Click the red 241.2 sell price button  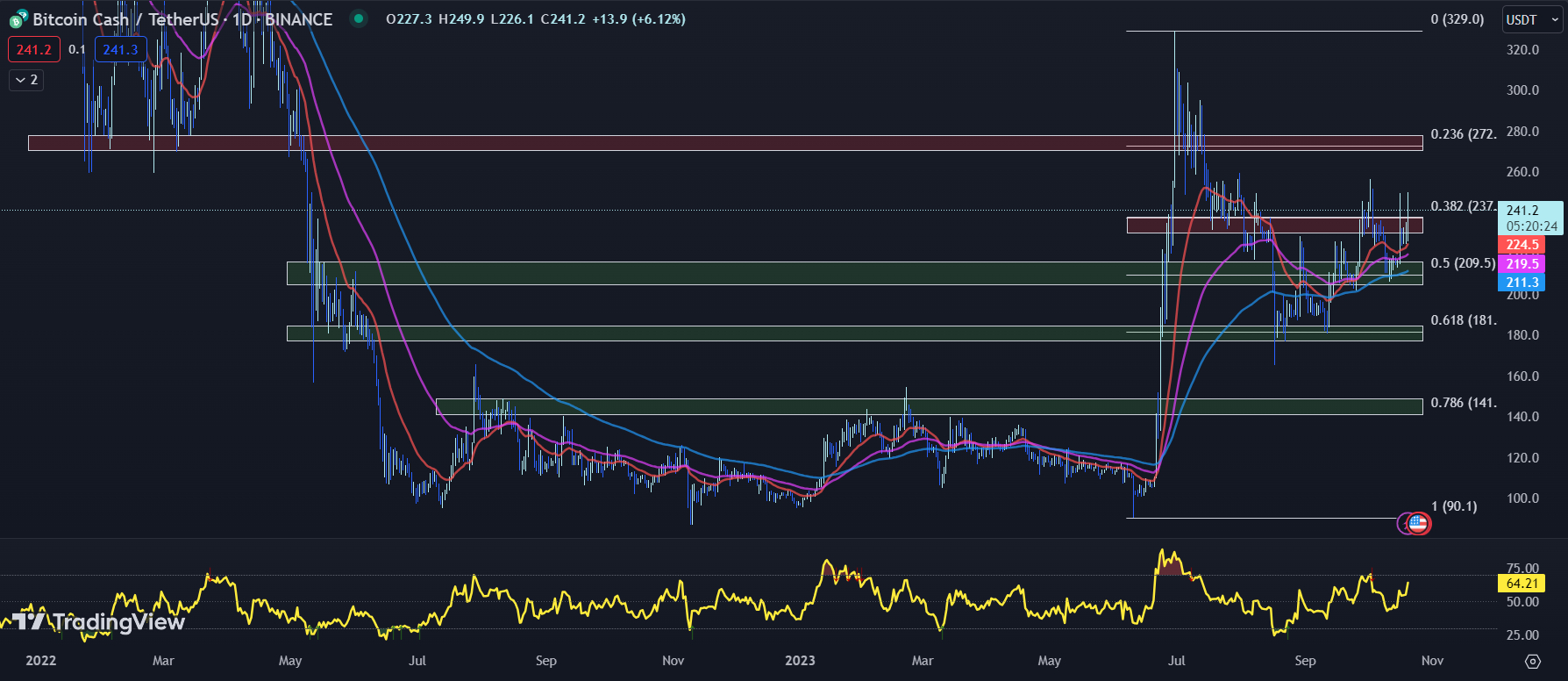click(34, 50)
